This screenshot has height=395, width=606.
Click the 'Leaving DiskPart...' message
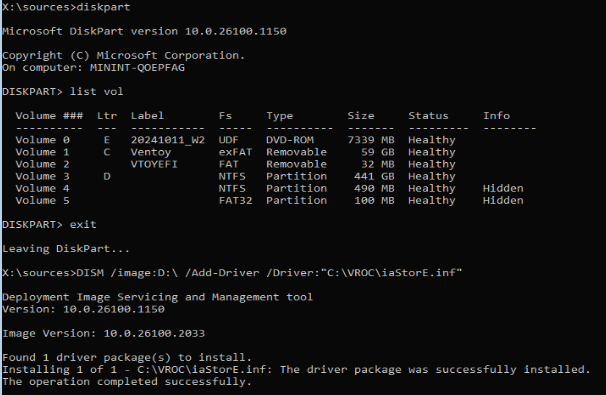tap(66, 249)
